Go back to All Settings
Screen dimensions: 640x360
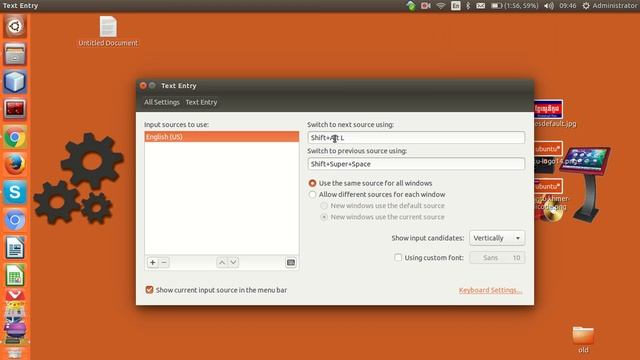click(162, 102)
